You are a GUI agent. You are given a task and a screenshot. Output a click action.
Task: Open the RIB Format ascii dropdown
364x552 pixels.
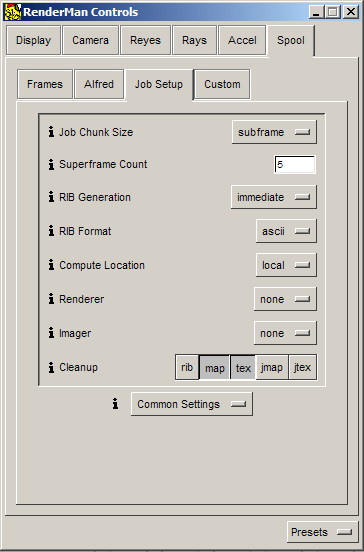point(286,231)
